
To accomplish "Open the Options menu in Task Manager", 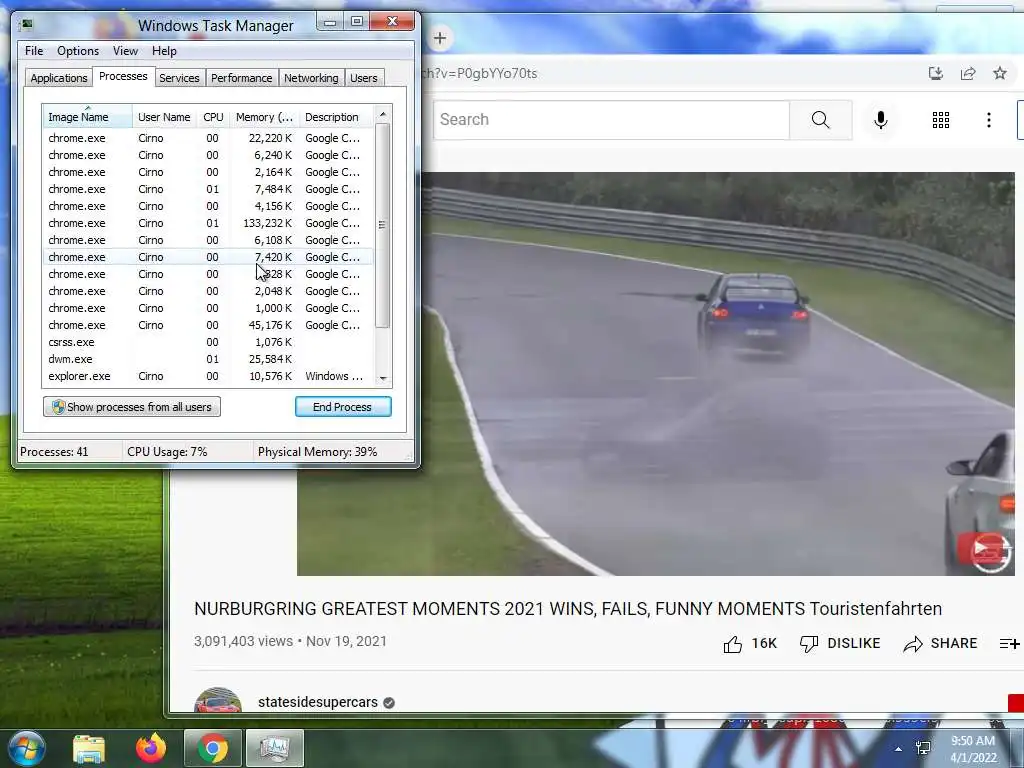I will point(78,51).
